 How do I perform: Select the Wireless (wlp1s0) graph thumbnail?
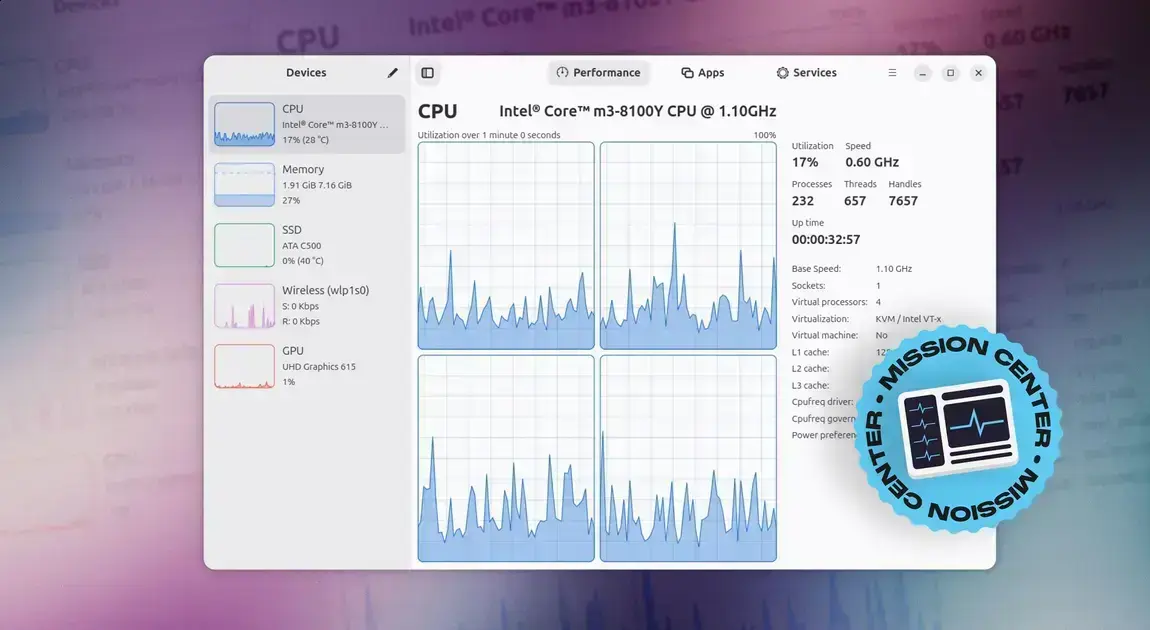(x=244, y=306)
